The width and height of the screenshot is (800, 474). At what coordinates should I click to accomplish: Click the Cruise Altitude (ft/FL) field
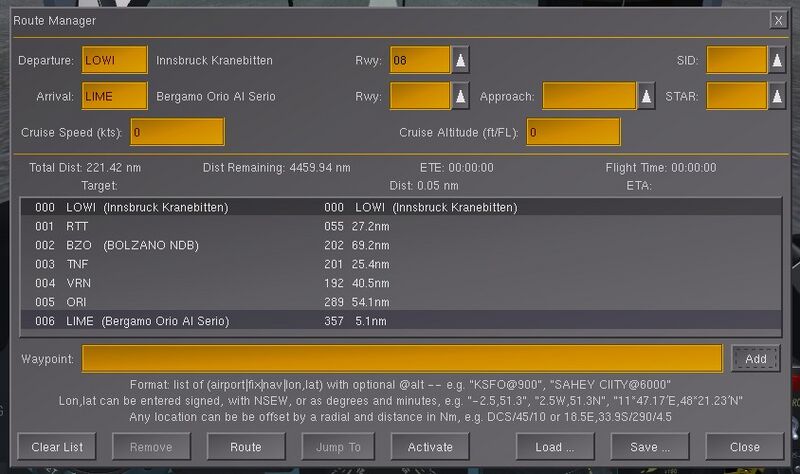(x=573, y=132)
